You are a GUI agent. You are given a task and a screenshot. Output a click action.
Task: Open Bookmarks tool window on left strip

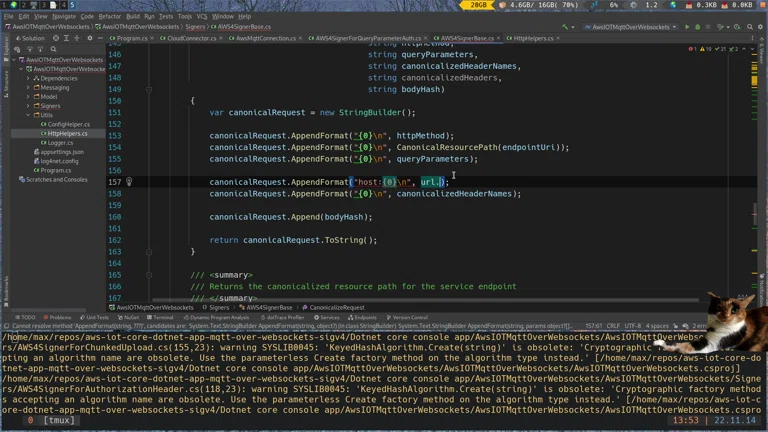(x=6, y=292)
